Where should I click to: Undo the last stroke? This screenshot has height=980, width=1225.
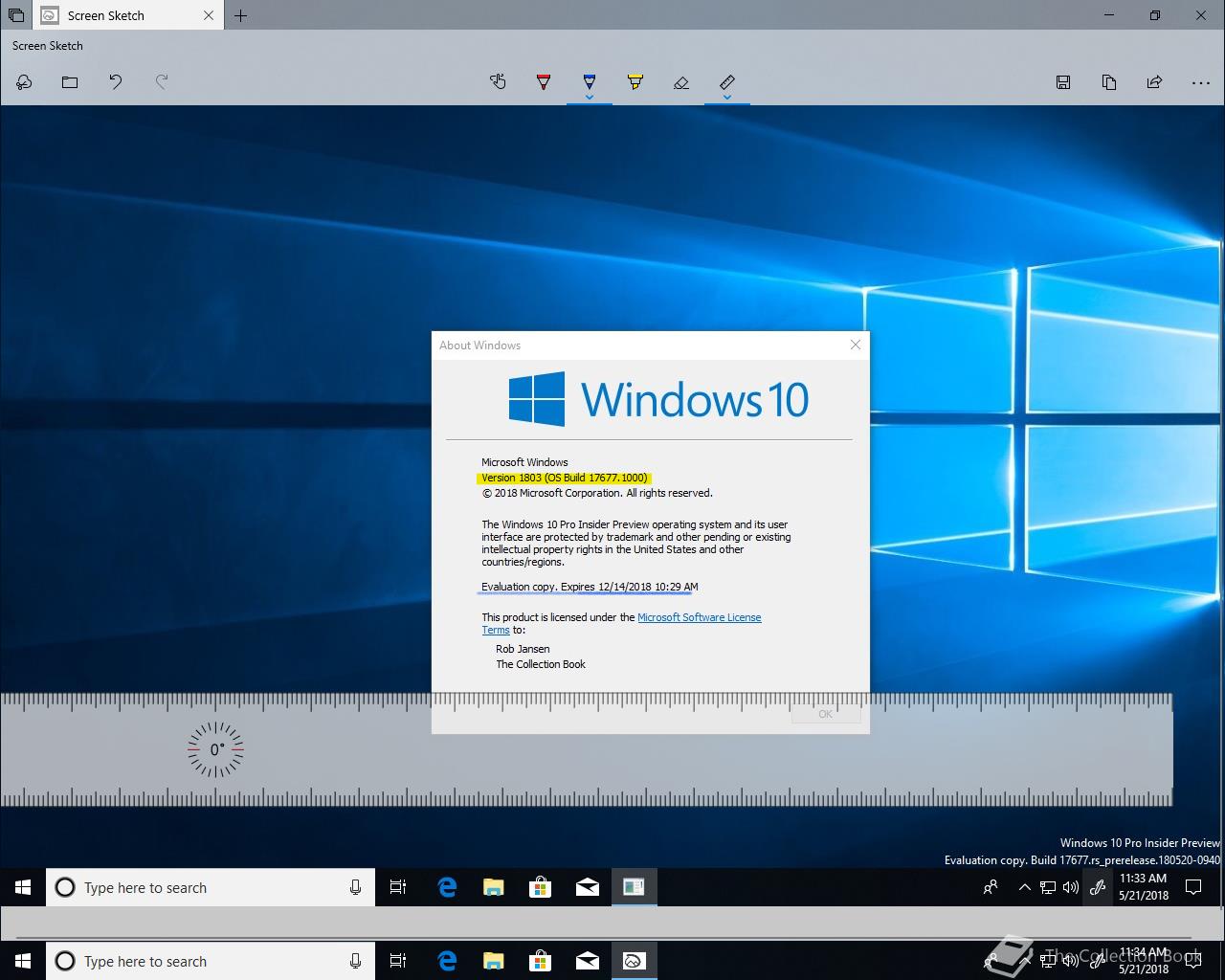pyautogui.click(x=116, y=82)
